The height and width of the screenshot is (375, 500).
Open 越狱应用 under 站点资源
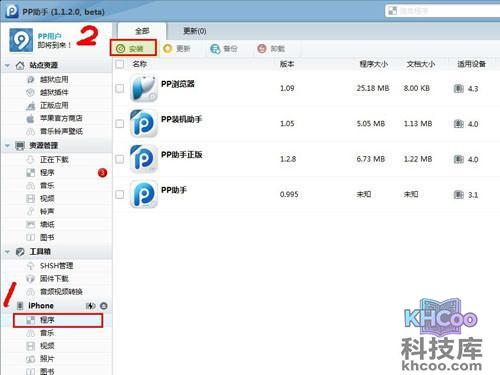(54, 79)
